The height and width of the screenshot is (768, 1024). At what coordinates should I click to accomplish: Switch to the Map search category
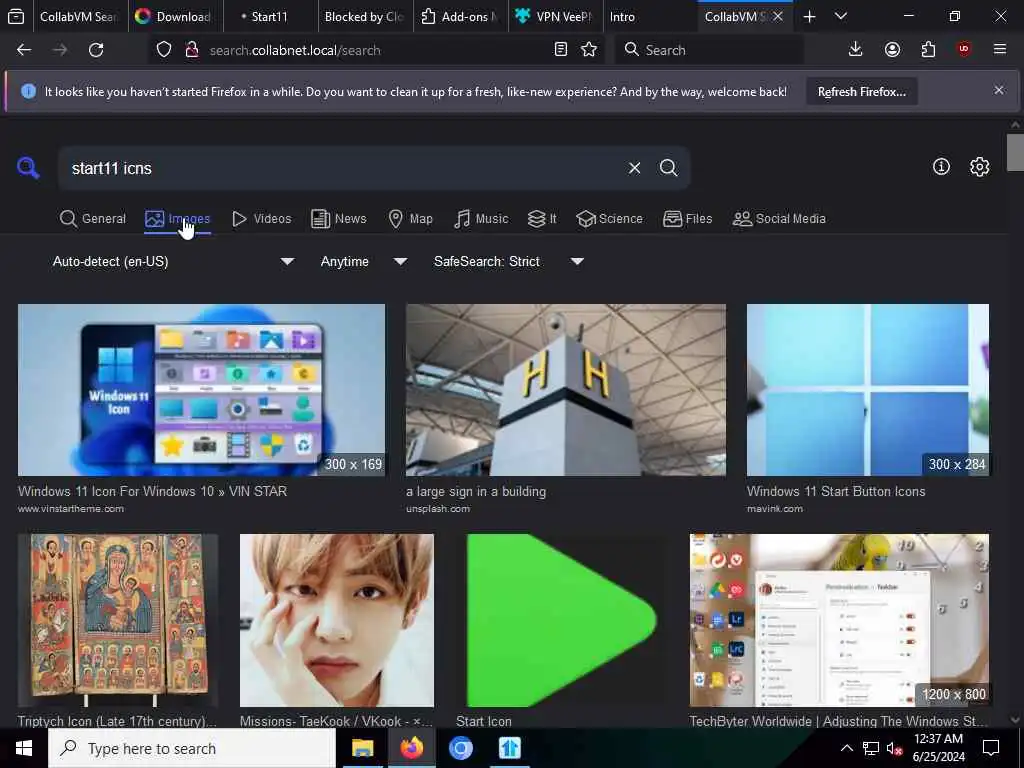(x=410, y=219)
